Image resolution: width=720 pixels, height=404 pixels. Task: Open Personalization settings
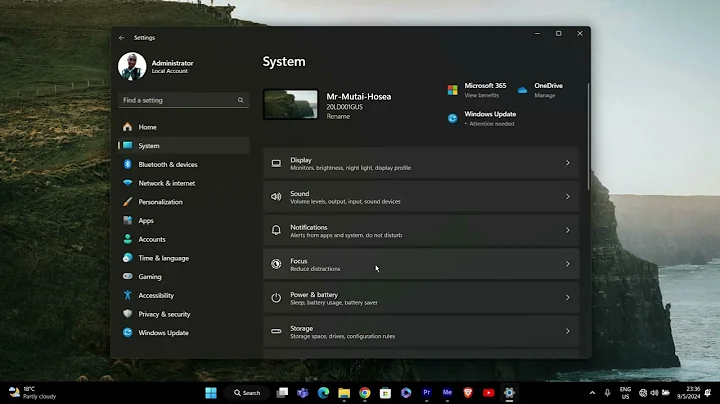click(184, 202)
